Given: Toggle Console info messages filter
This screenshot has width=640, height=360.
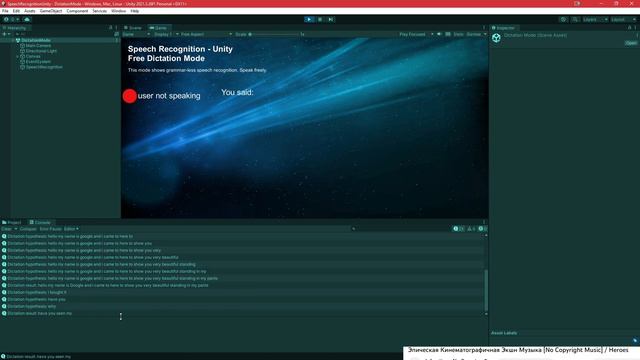Looking at the screenshot, I should [x=458, y=229].
